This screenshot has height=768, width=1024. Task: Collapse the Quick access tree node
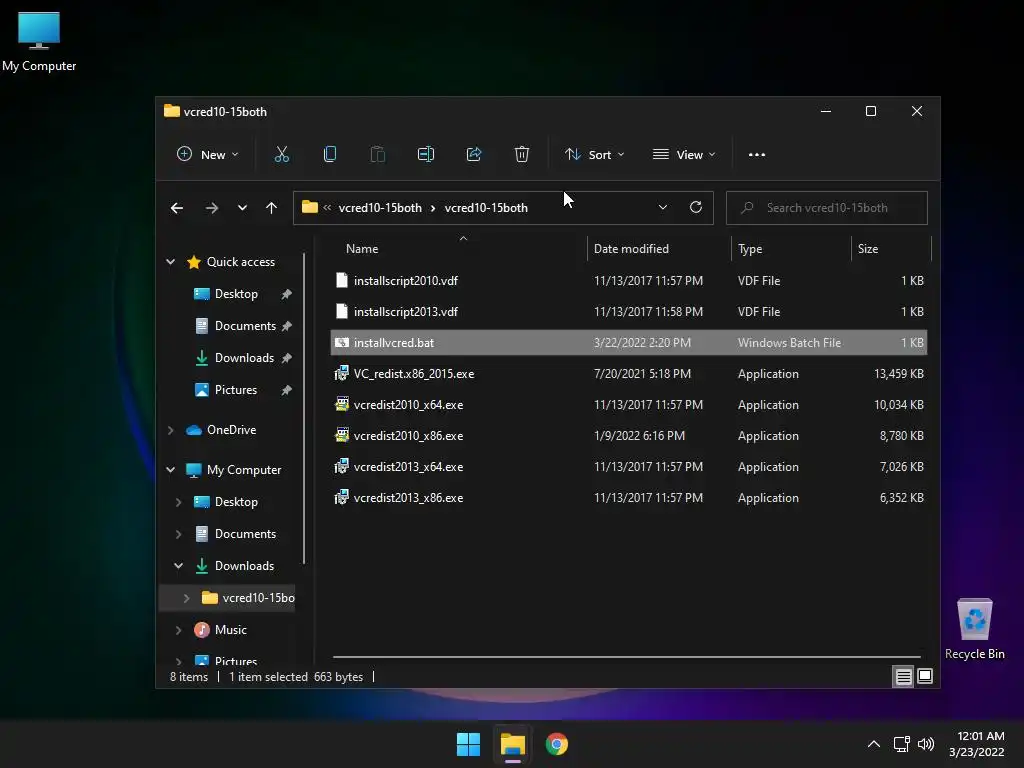pos(170,261)
